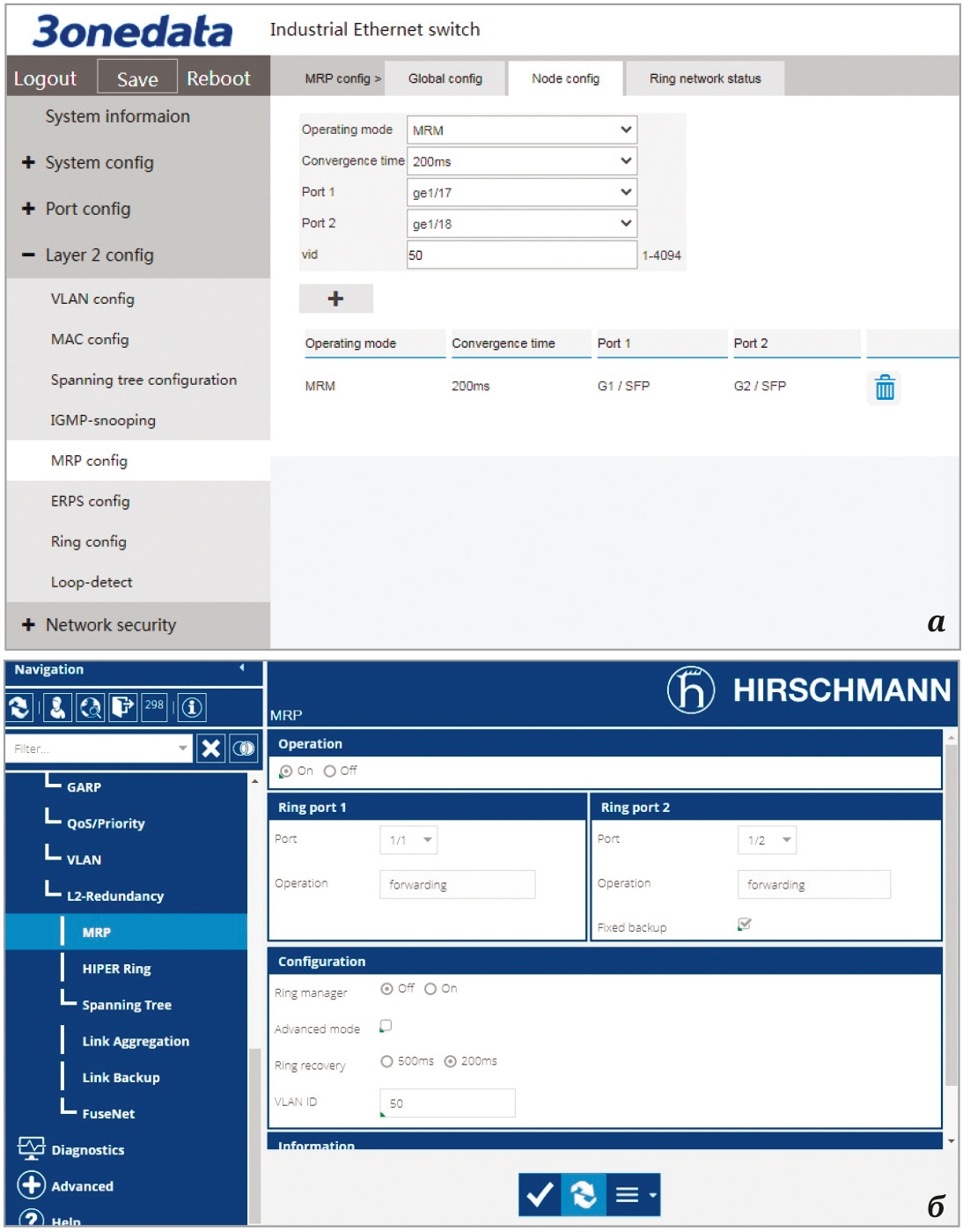Click the Save button
The height and width of the screenshot is (1232, 963).
click(137, 78)
